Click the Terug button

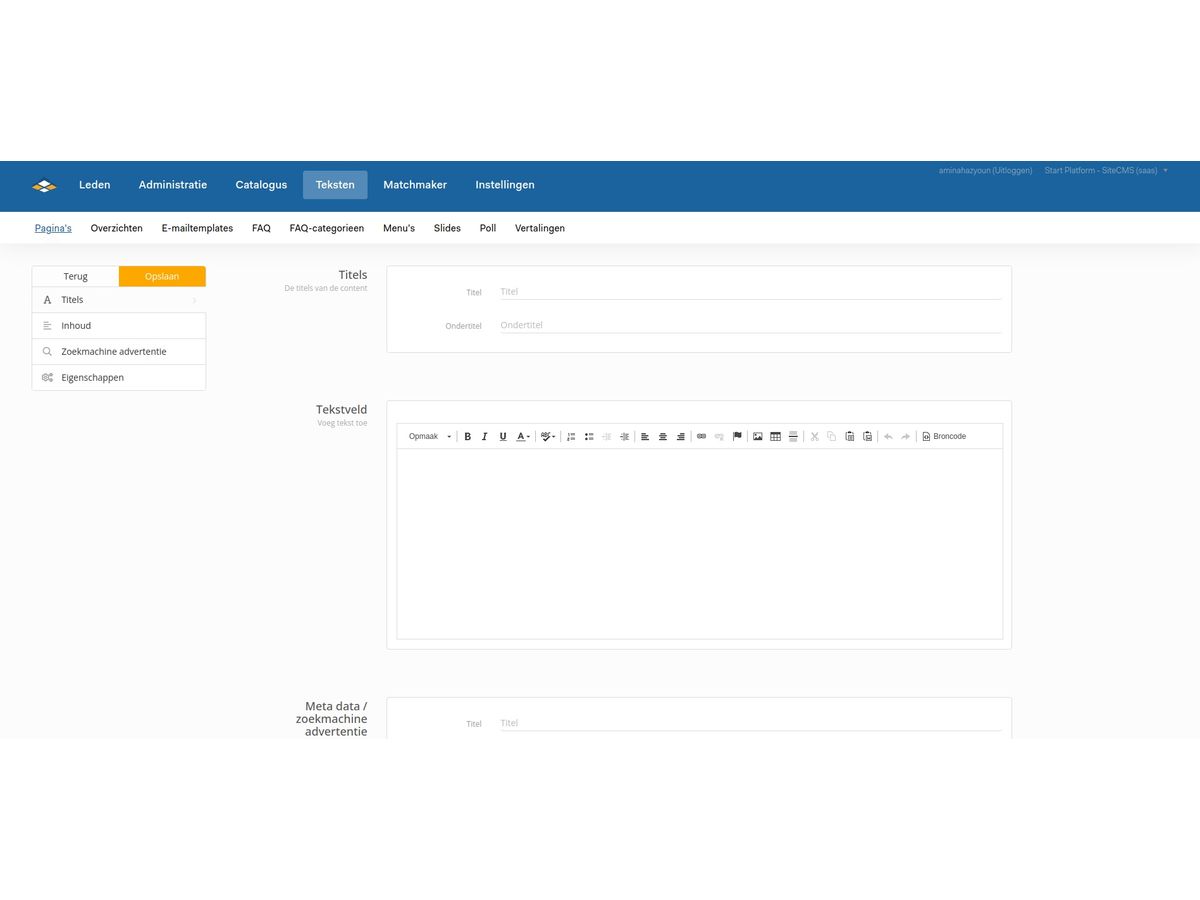click(76, 276)
